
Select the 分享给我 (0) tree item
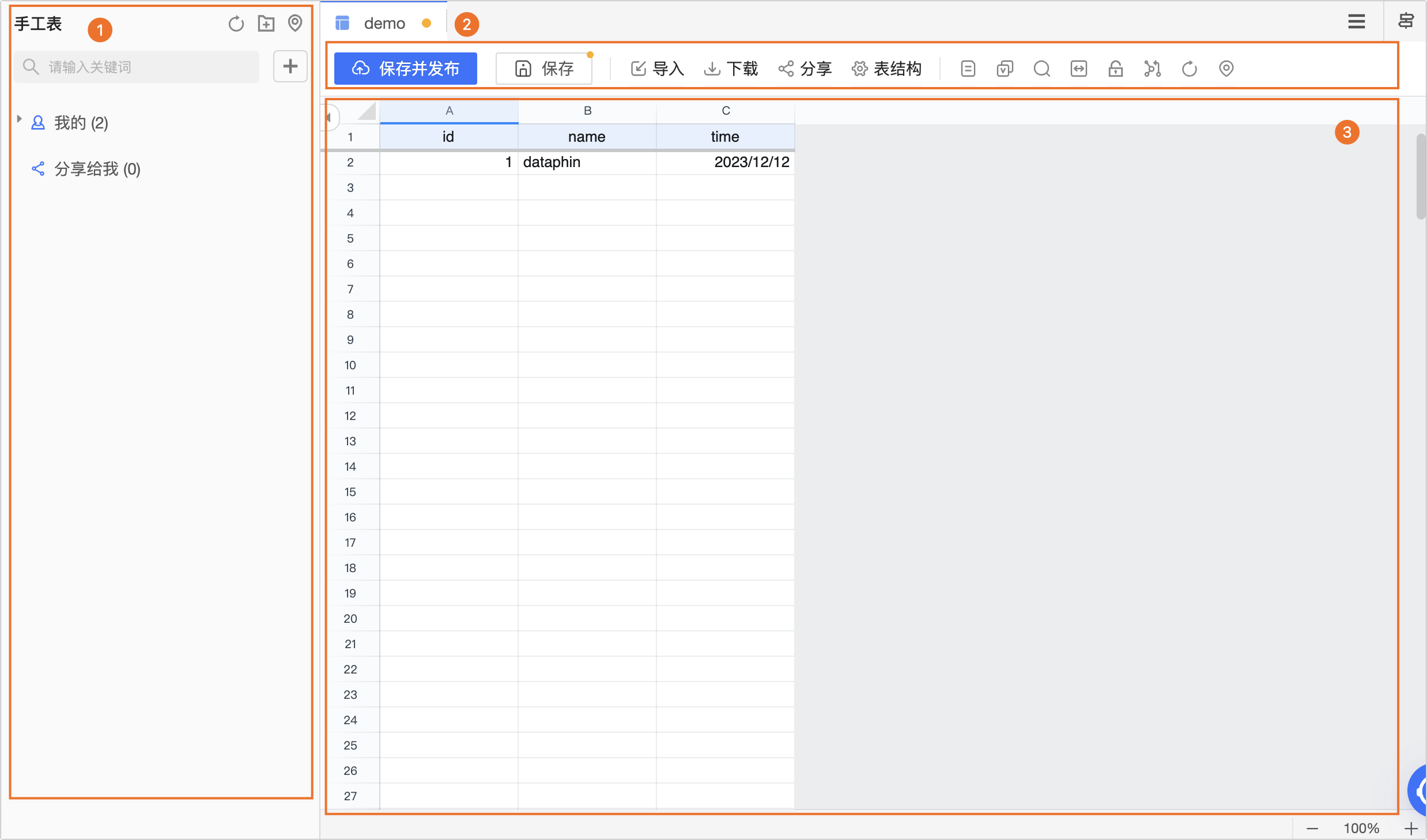tap(97, 169)
